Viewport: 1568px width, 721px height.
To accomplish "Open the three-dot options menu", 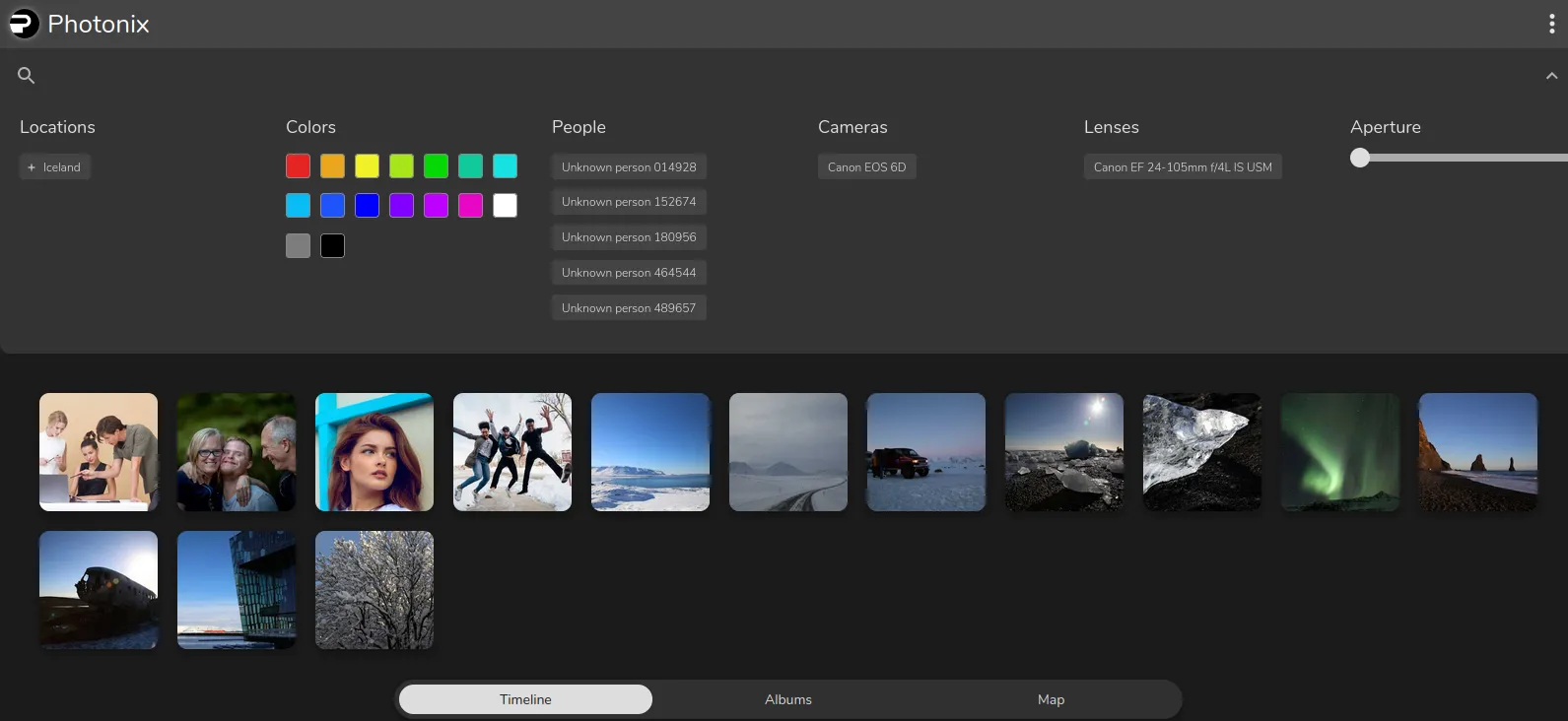I will pos(1551,25).
